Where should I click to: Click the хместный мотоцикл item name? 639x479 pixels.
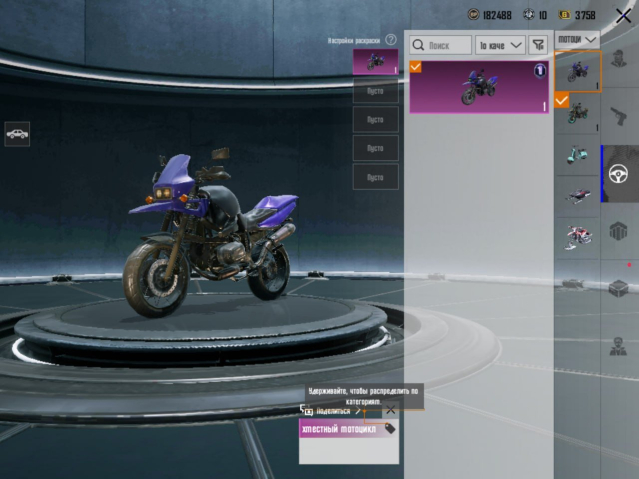point(339,429)
